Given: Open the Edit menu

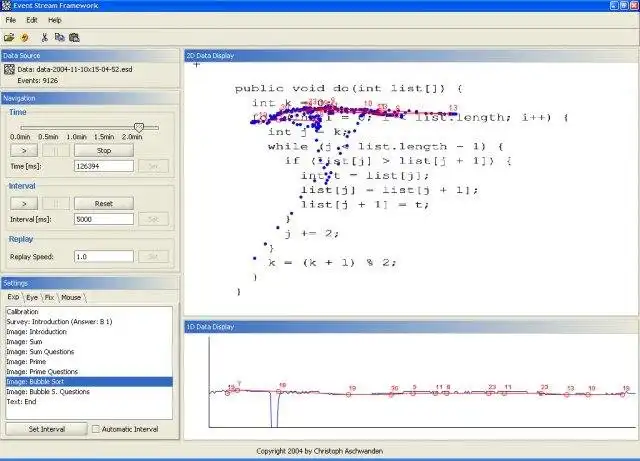Looking at the screenshot, I should pos(32,20).
